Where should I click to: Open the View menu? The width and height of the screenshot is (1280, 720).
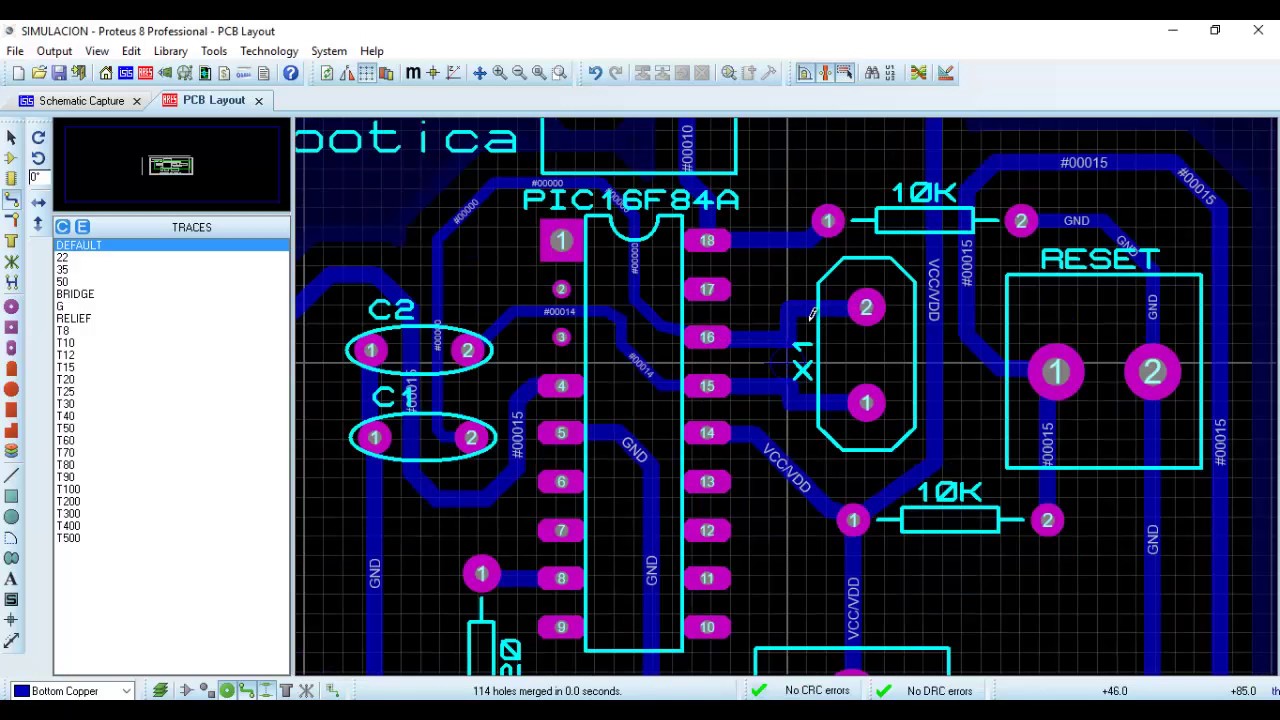coord(97,51)
